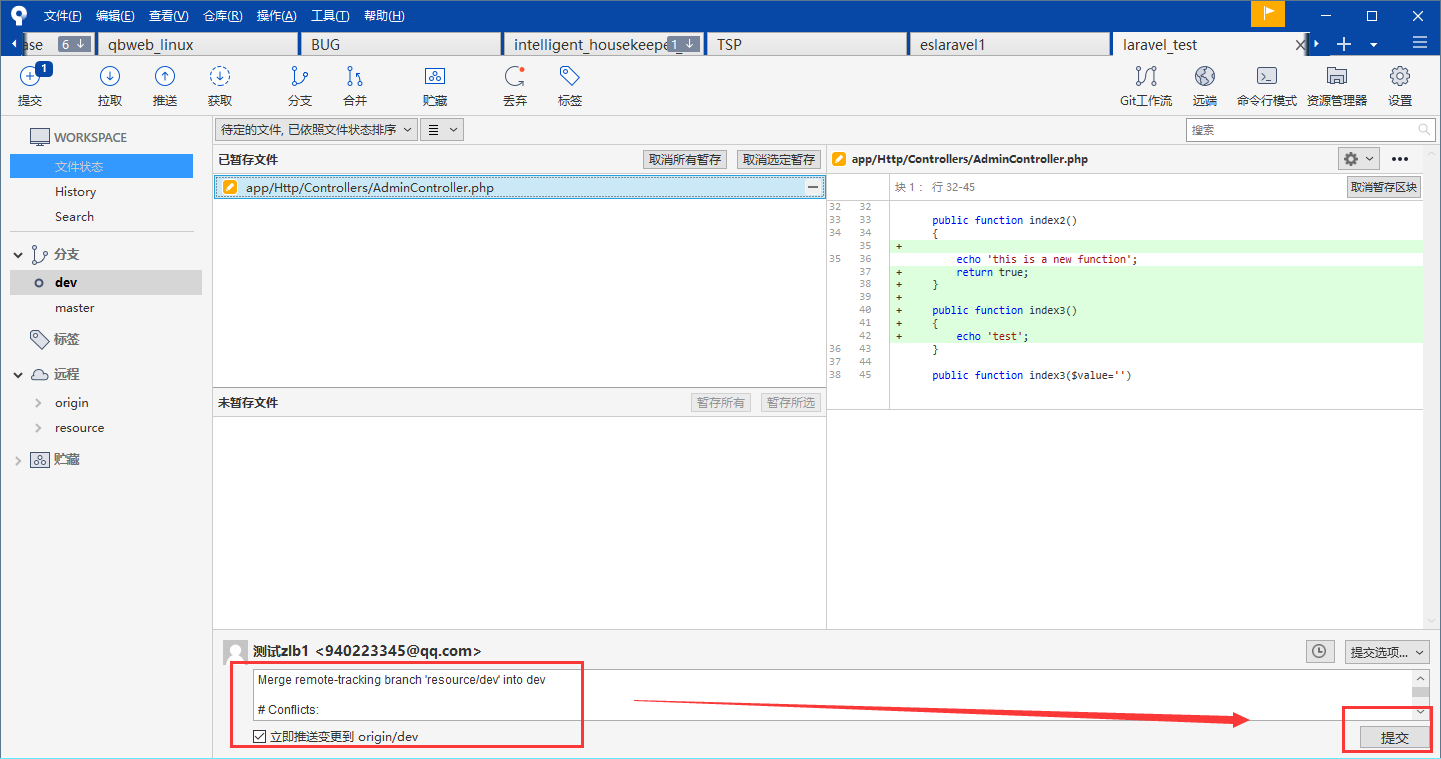Unstage AdminController.php using its minus box
This screenshot has height=759, width=1441.
[813, 187]
